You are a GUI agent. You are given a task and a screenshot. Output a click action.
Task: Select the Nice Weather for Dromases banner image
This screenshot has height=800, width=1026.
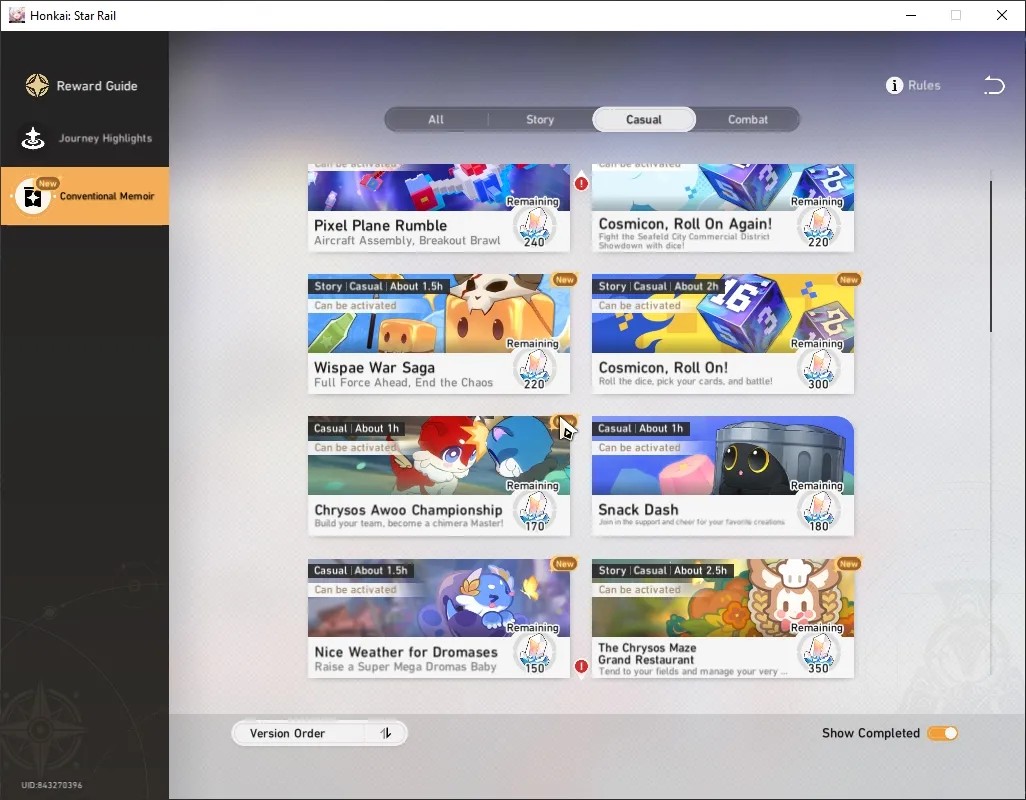click(x=438, y=597)
